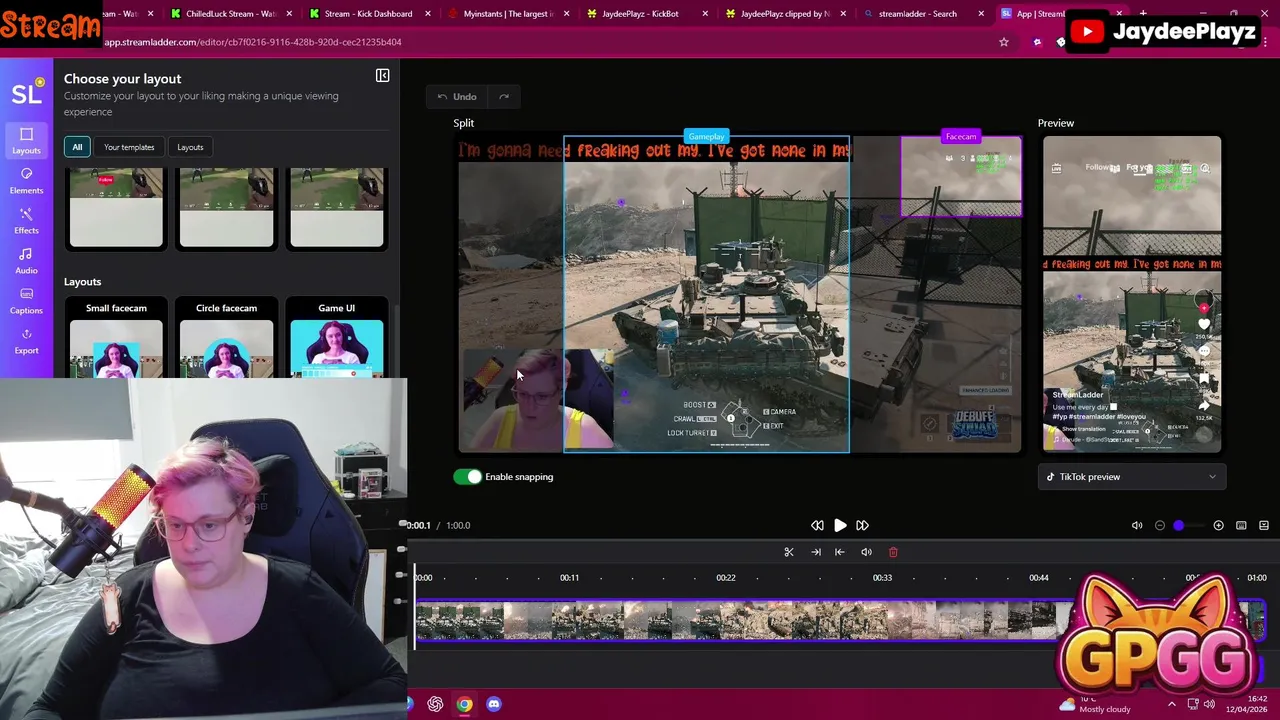Viewport: 1280px width, 720px height.
Task: Click the Chrome icon in the taskbar
Action: (x=464, y=704)
